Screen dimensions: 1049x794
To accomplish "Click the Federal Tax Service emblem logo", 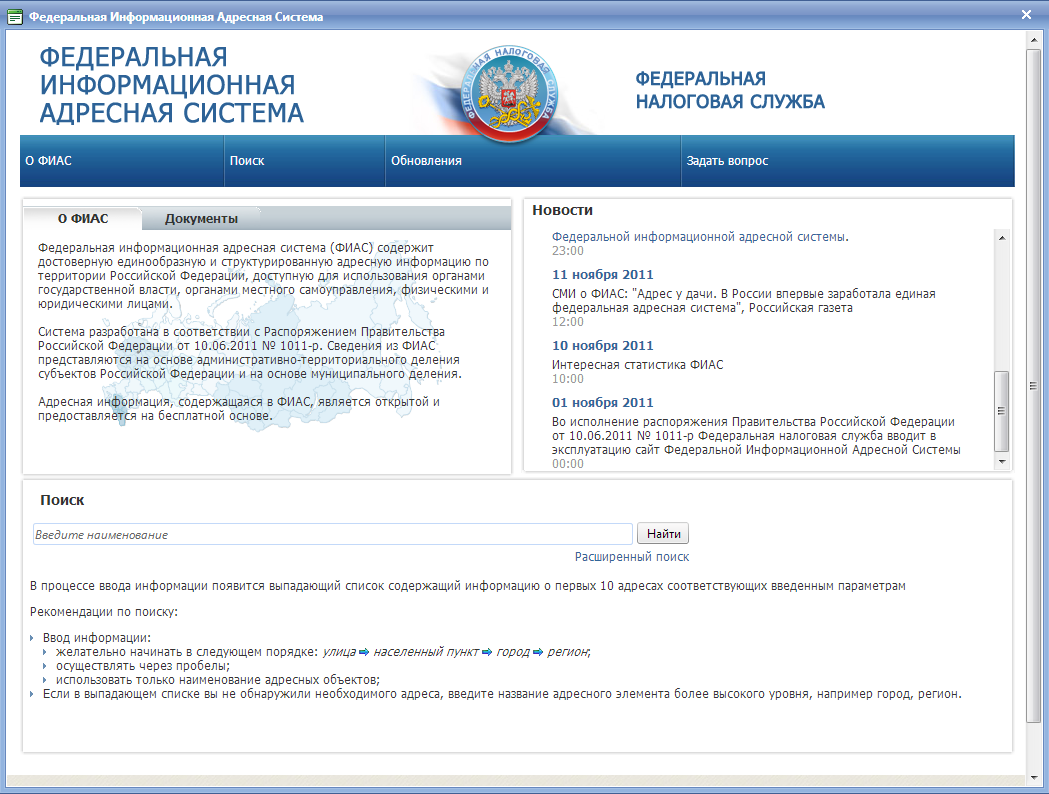I will [x=510, y=94].
